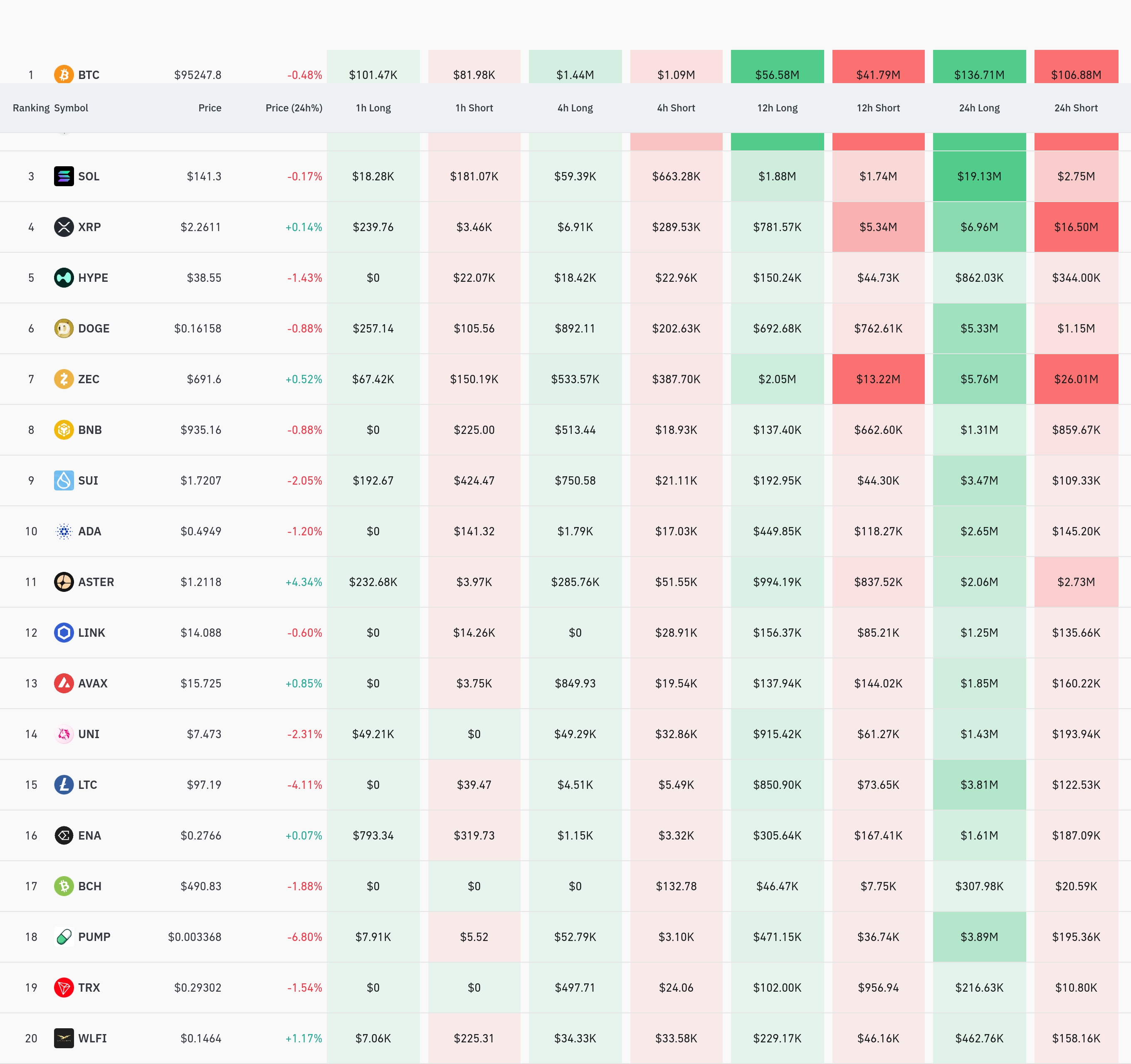
Task: Click the ZEC Zcash icon
Action: [64, 379]
